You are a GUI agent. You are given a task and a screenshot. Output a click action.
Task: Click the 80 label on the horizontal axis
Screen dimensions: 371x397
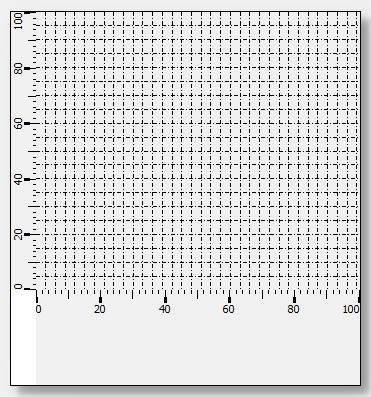coord(293,309)
